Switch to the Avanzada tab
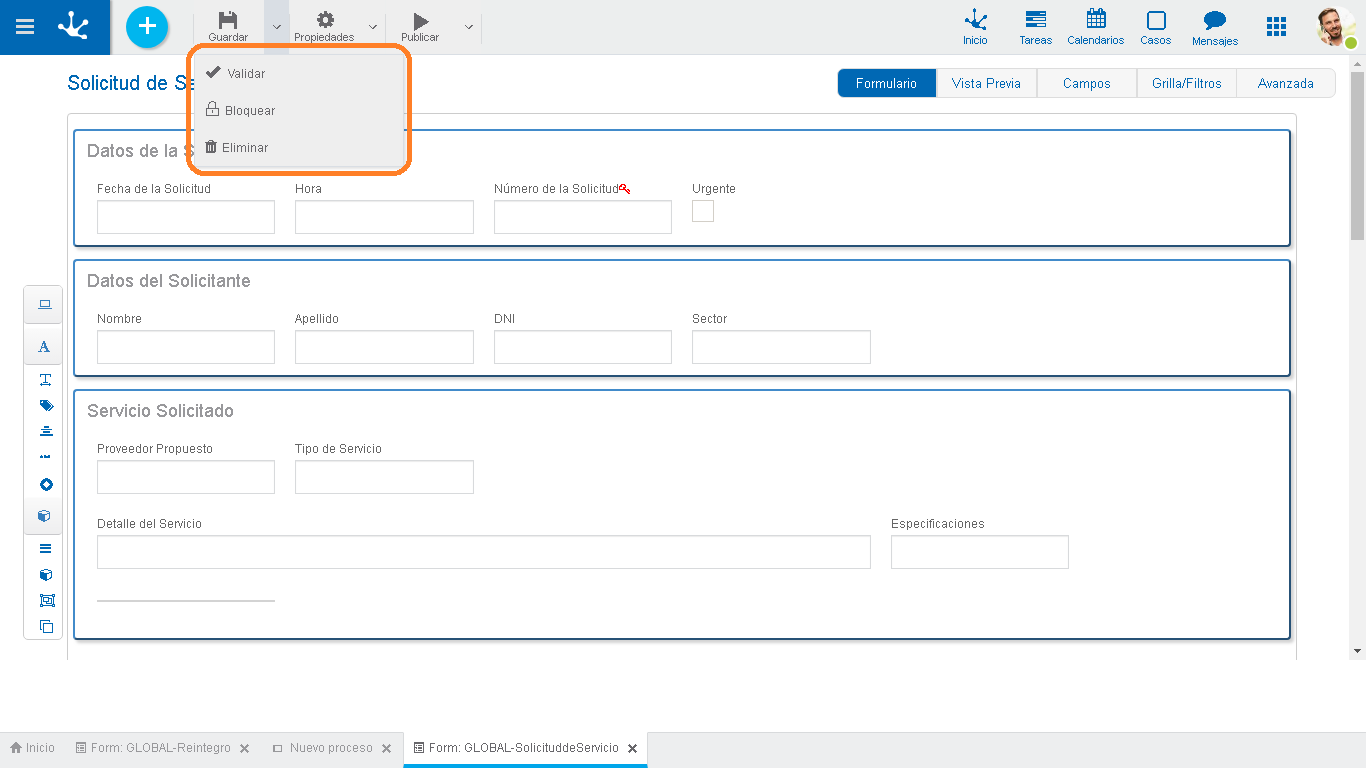The height and width of the screenshot is (768, 1366). pos(1285,83)
